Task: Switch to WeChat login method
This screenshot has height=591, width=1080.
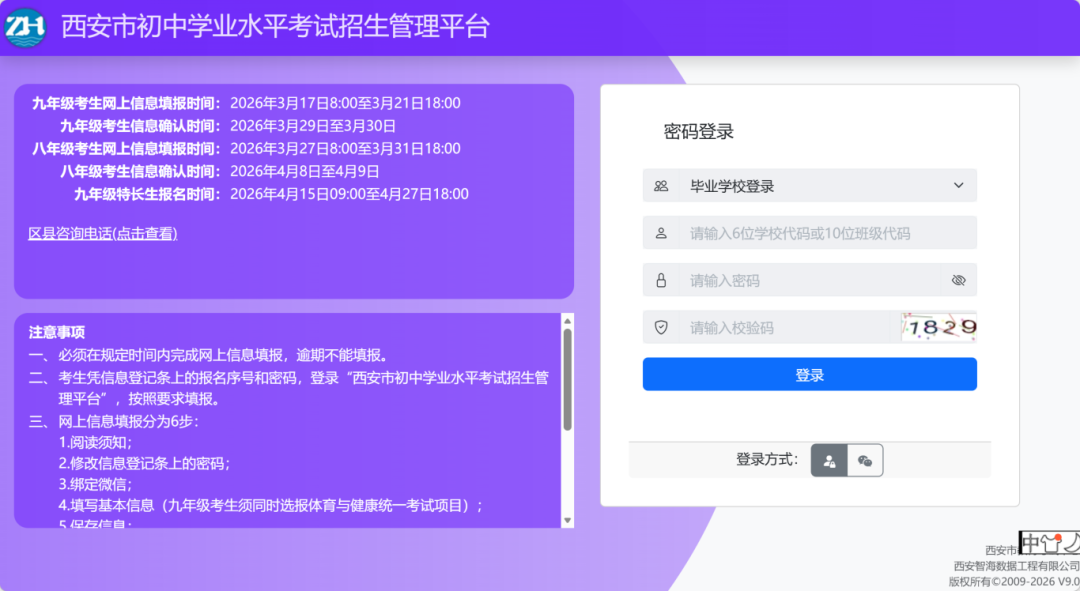Action: [x=864, y=460]
